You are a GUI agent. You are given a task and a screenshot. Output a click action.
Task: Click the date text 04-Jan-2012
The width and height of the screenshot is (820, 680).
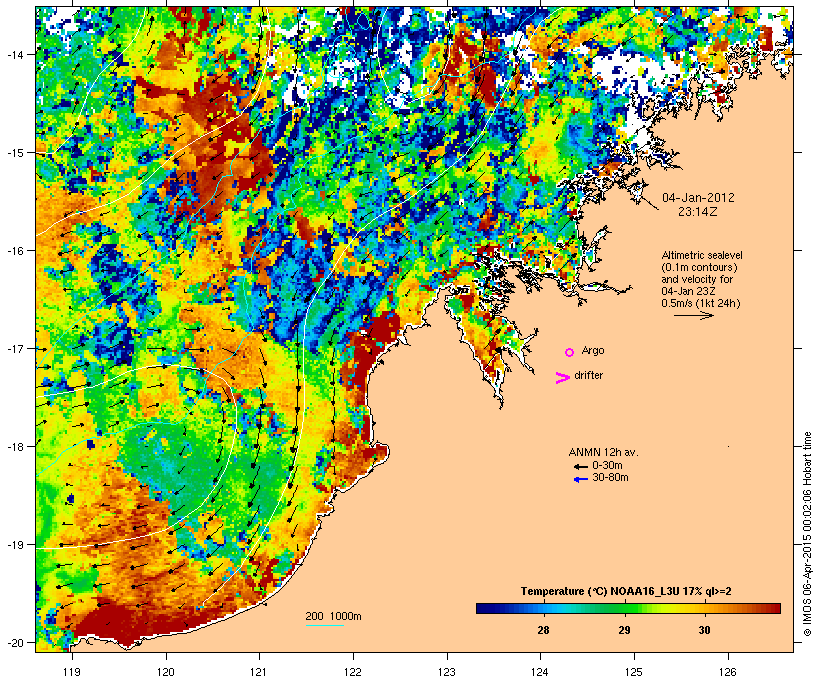coord(698,198)
